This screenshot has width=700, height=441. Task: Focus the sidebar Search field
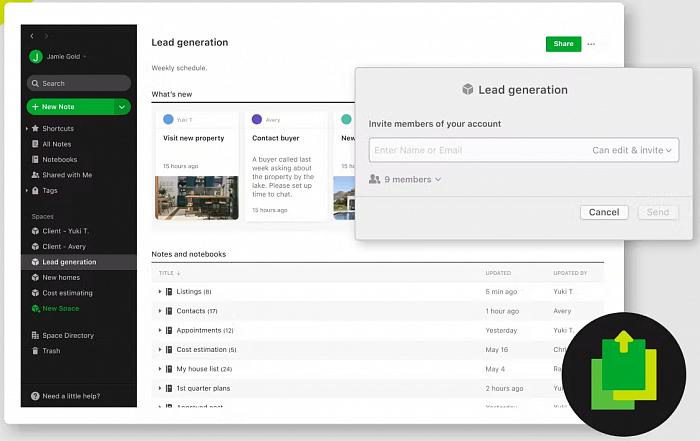pos(79,83)
